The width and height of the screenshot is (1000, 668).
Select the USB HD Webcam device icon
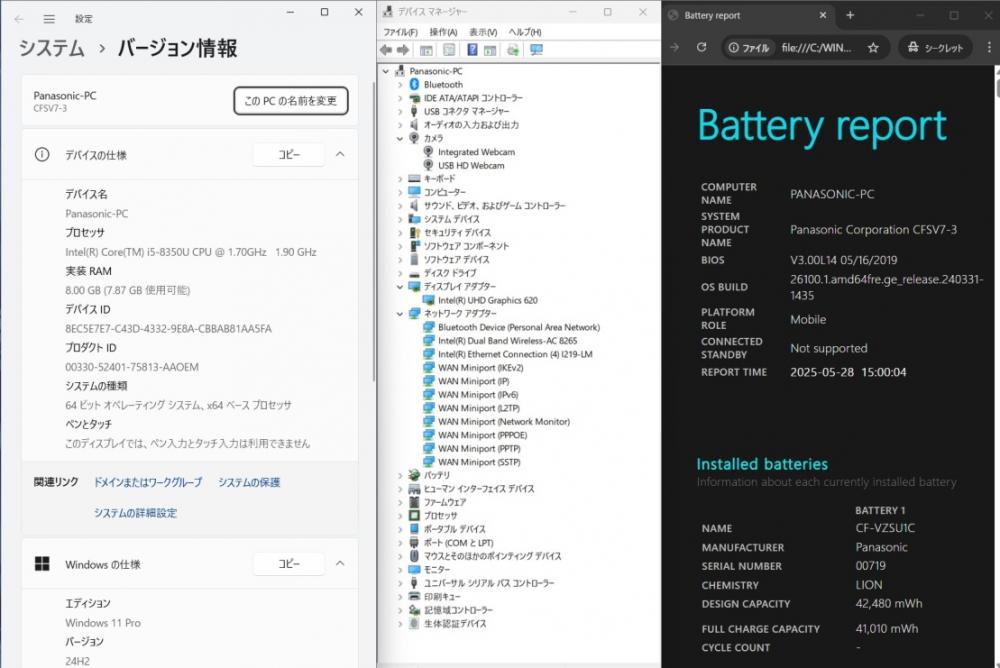click(x=429, y=165)
